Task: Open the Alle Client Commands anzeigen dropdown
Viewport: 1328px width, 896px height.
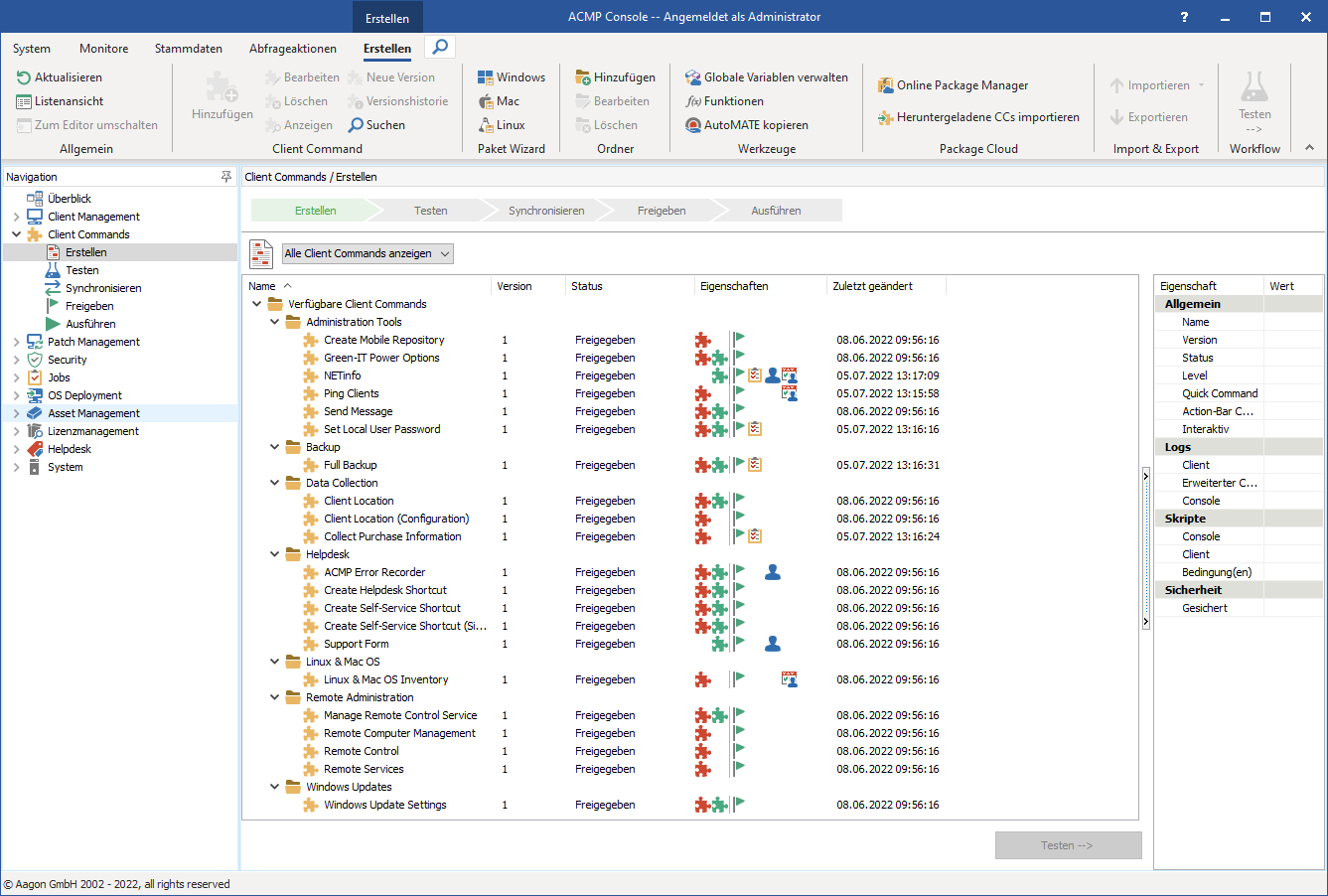Action: (x=368, y=253)
